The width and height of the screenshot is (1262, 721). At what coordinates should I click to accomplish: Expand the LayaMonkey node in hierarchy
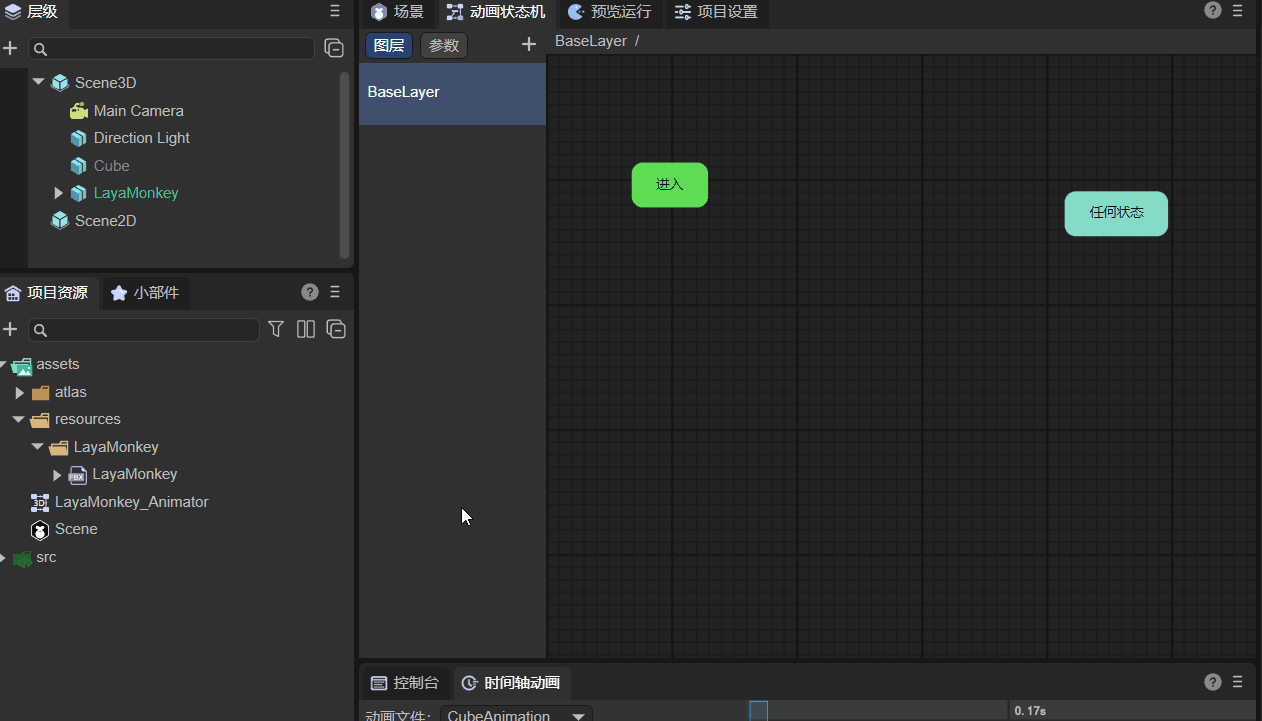[58, 193]
